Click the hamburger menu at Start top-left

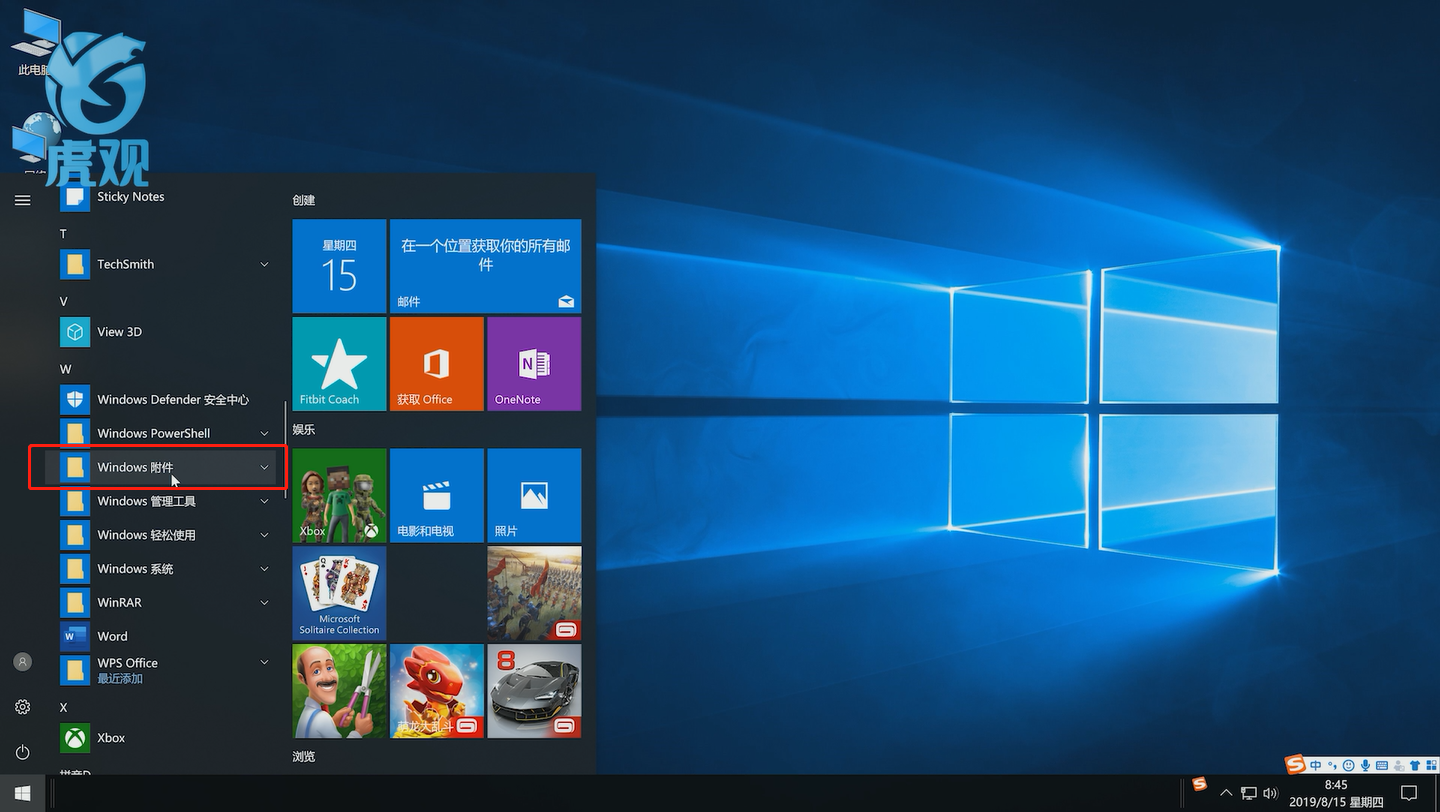(22, 200)
